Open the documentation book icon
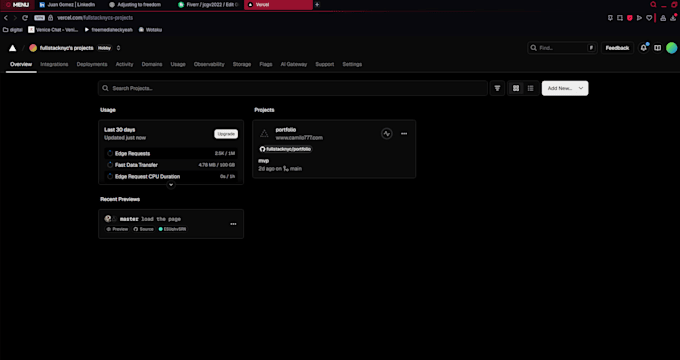Viewport: 680px width, 360px height. (657, 48)
